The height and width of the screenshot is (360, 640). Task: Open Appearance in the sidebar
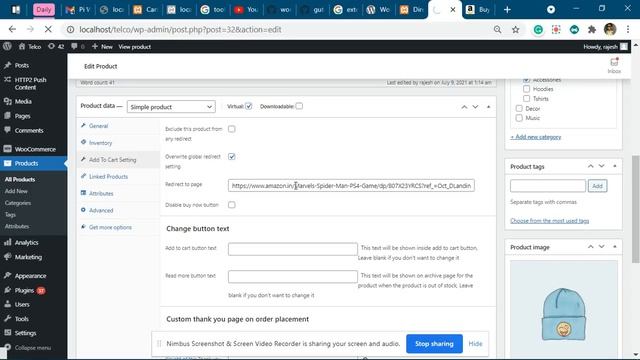coord(30,276)
